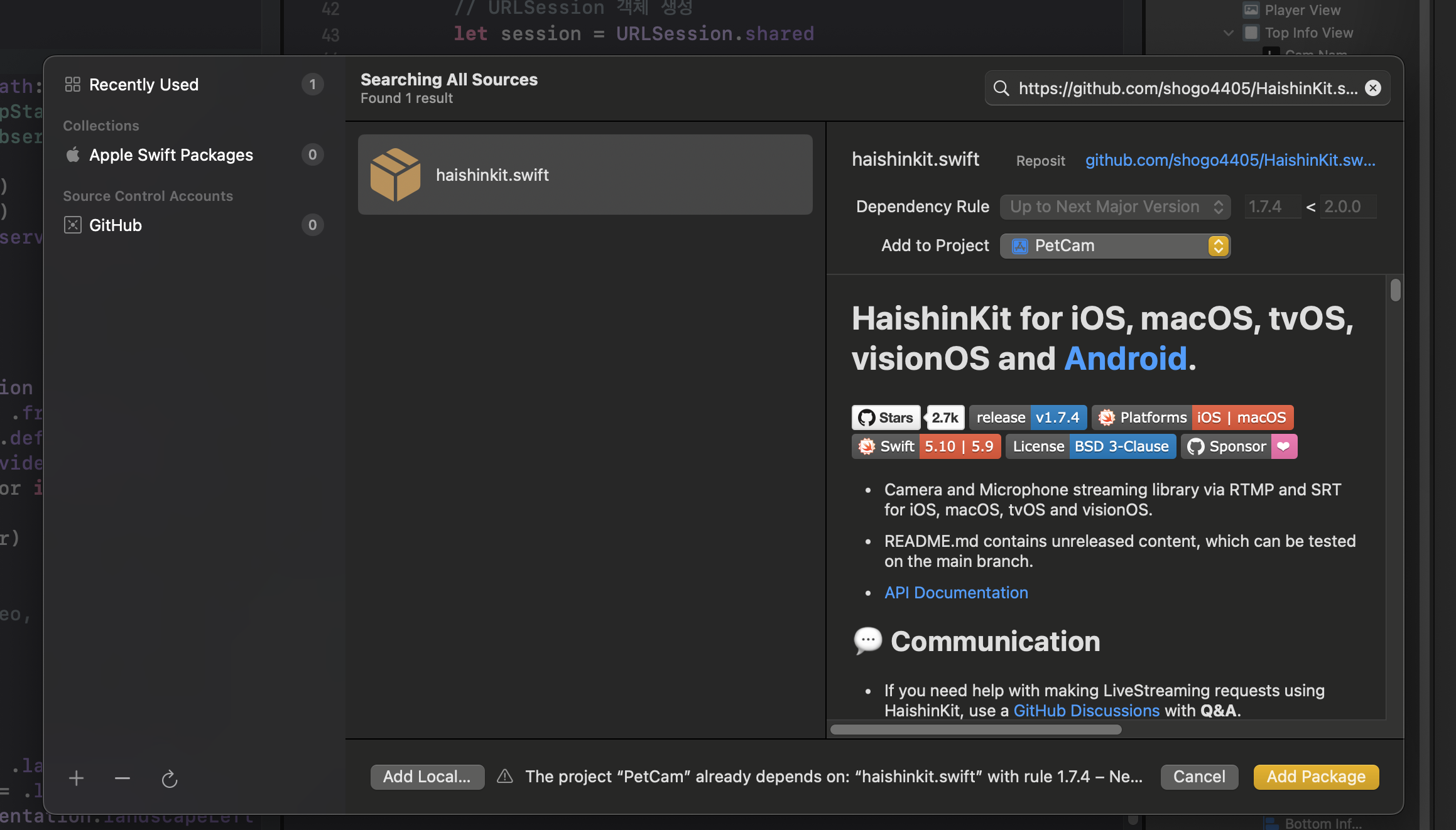The width and height of the screenshot is (1456, 830).
Task: Click the minus icon to remove source
Action: [122, 779]
